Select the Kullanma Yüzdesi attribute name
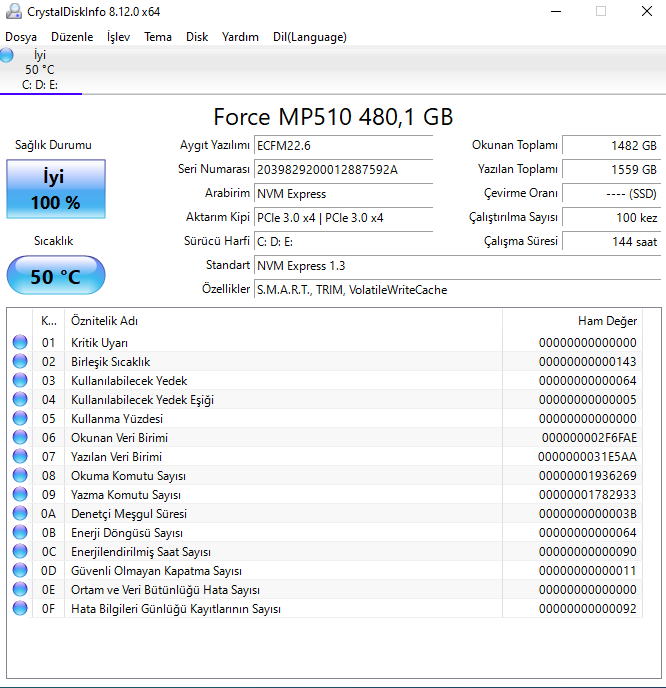This screenshot has height=688, width=666. [x=117, y=419]
